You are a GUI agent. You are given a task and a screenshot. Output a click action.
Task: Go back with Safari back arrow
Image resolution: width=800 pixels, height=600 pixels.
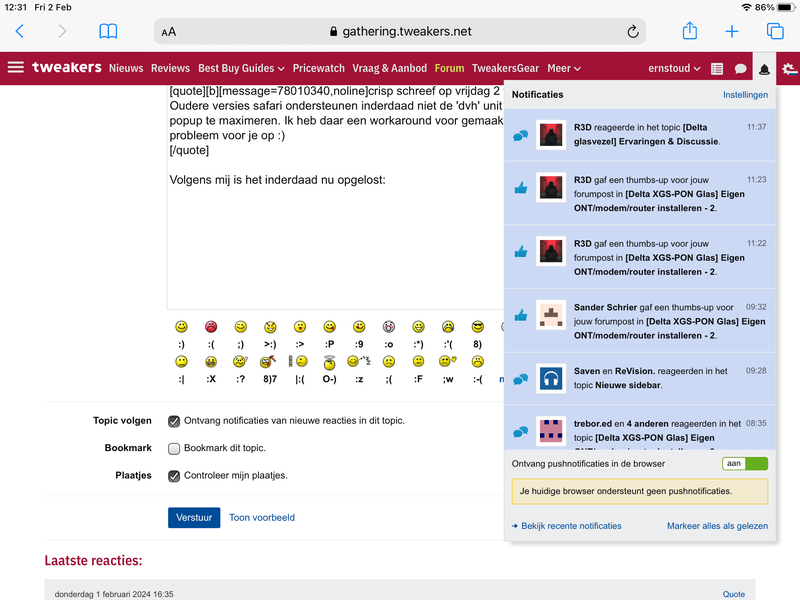pos(19,31)
